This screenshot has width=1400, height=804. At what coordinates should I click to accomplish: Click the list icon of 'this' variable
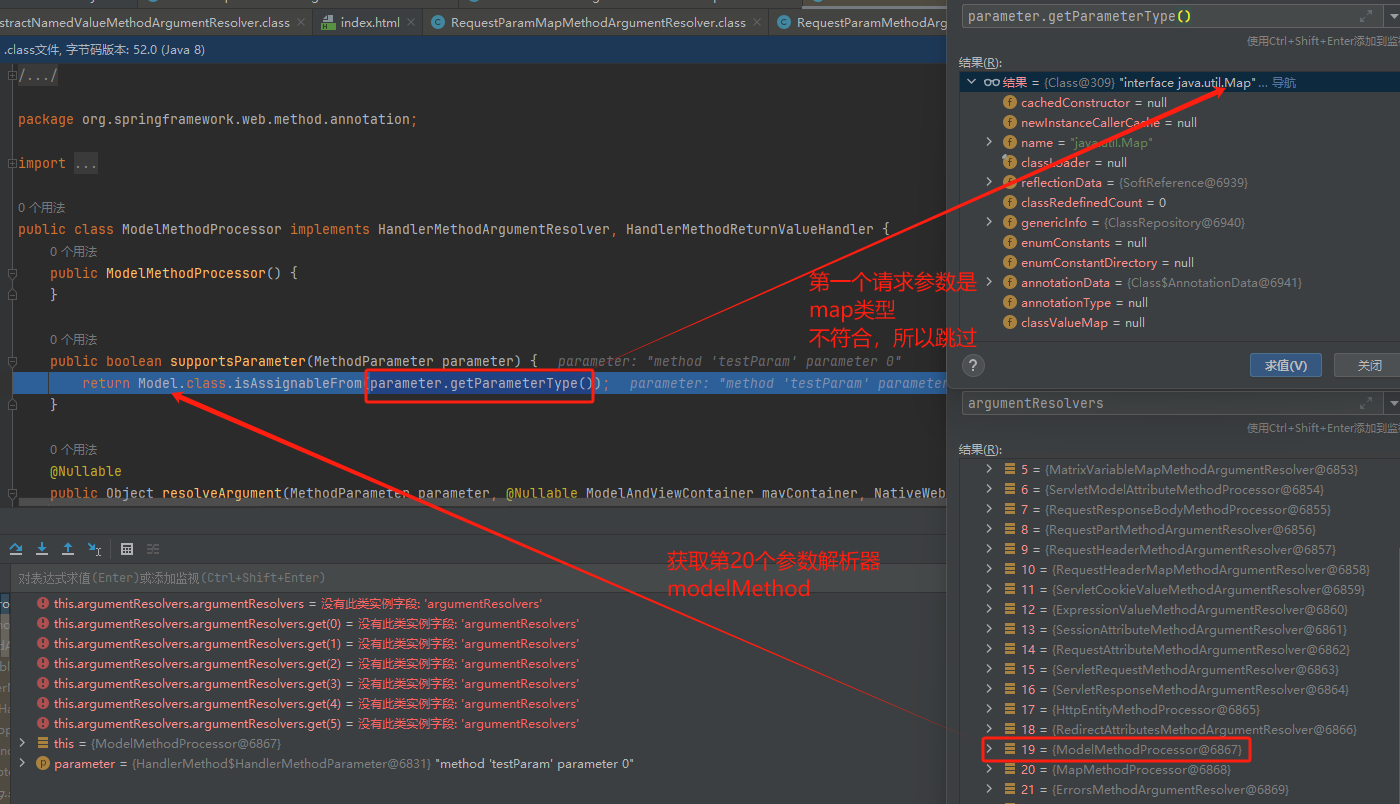coord(43,744)
